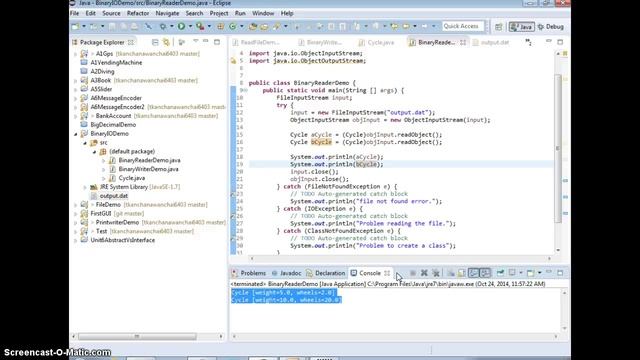The image size is (640, 360).
Task: Click the Package Explorer horizontal scrollbar
Action: click(x=137, y=337)
